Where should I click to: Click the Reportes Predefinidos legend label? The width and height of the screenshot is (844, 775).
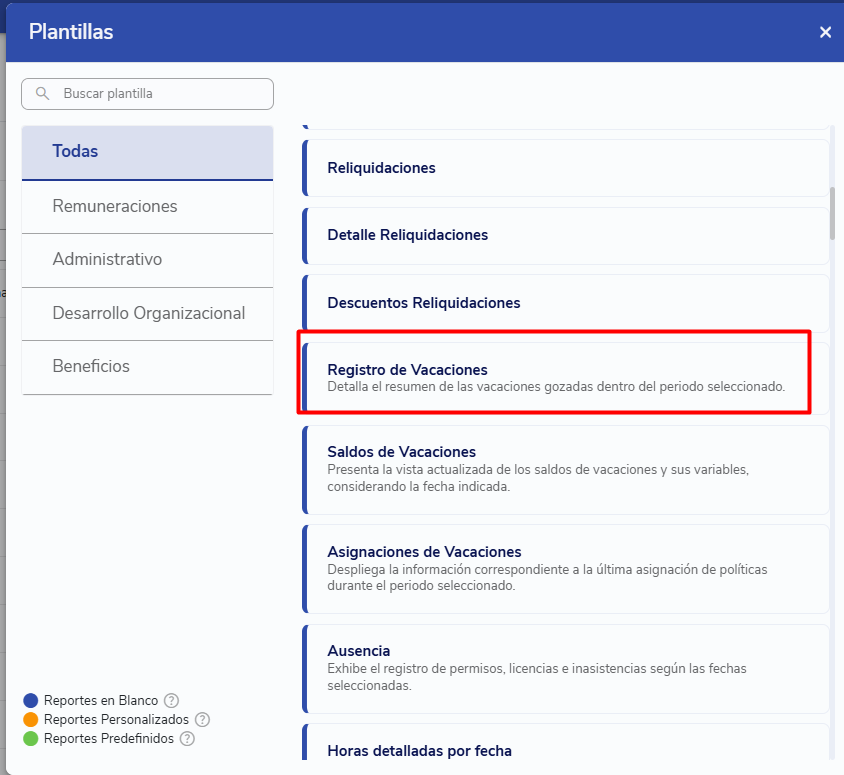[109, 738]
